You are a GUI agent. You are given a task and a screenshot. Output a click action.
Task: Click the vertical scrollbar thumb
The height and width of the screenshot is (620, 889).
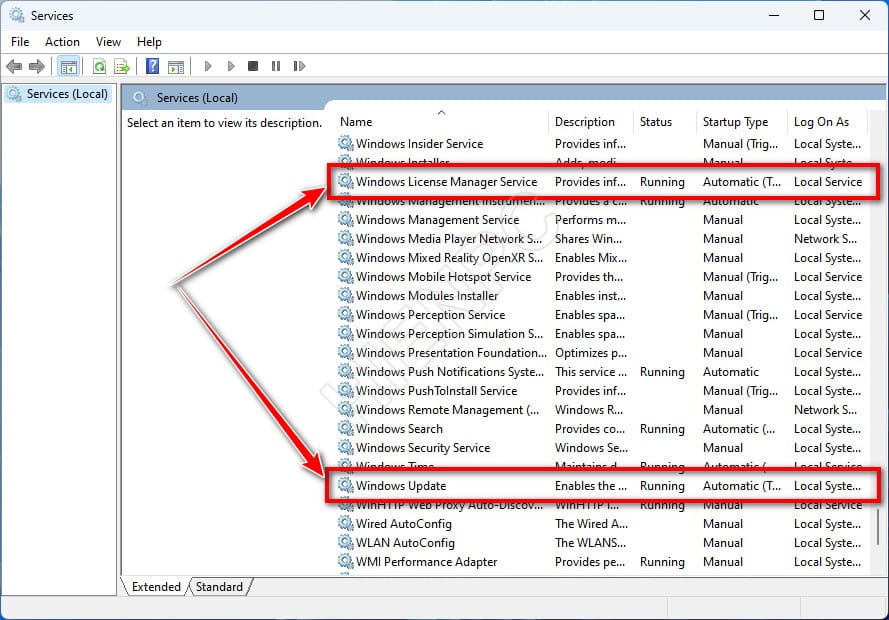(x=878, y=526)
